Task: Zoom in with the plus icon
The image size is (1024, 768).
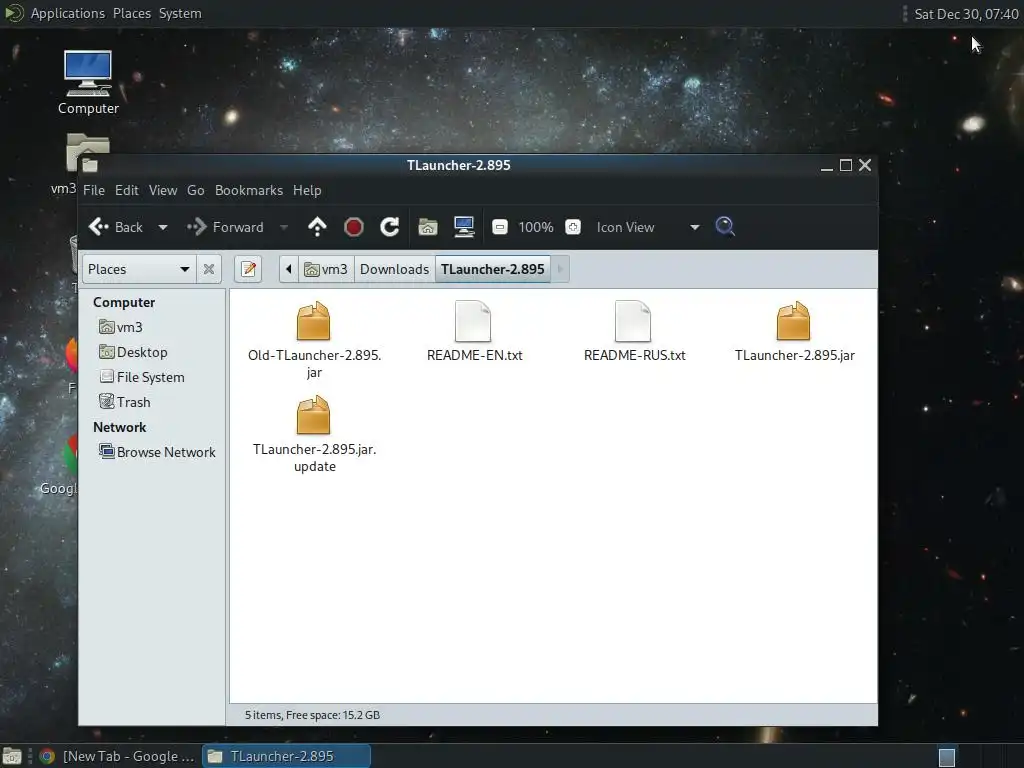Action: [x=573, y=227]
